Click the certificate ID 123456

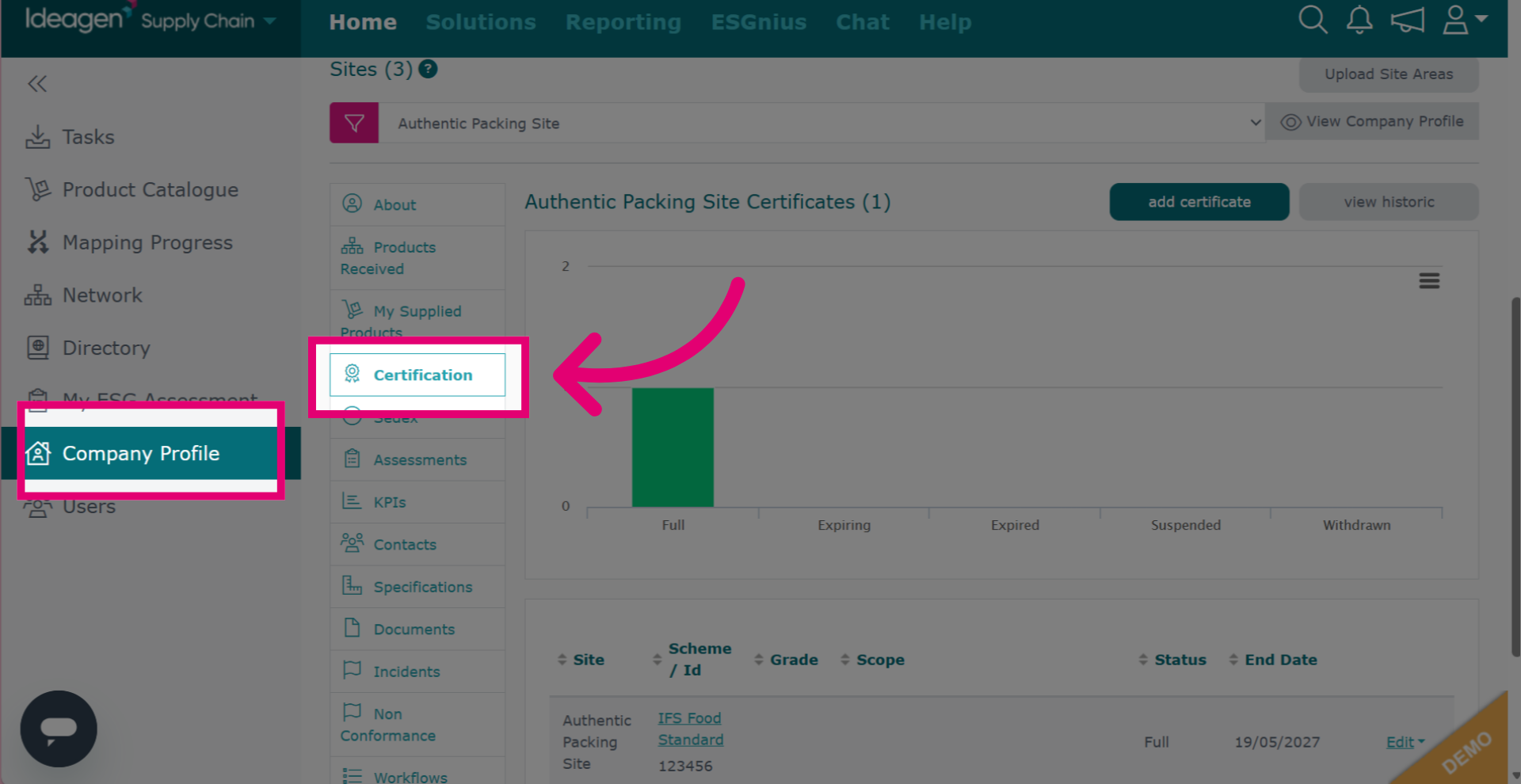pyautogui.click(x=685, y=766)
